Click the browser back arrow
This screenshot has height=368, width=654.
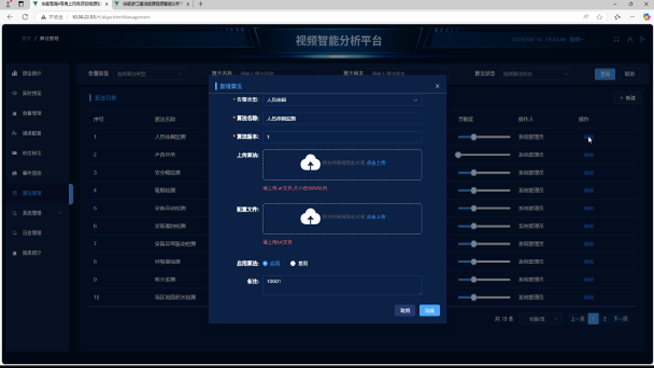tap(10, 17)
